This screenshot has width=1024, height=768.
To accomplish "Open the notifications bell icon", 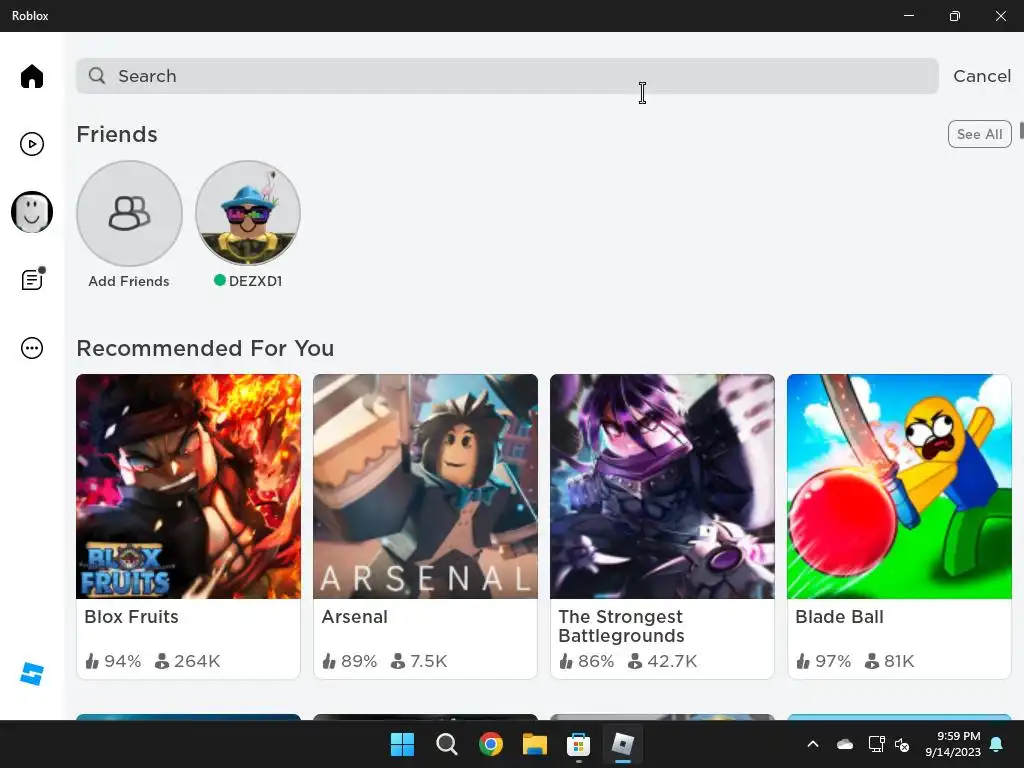I will click(x=997, y=744).
